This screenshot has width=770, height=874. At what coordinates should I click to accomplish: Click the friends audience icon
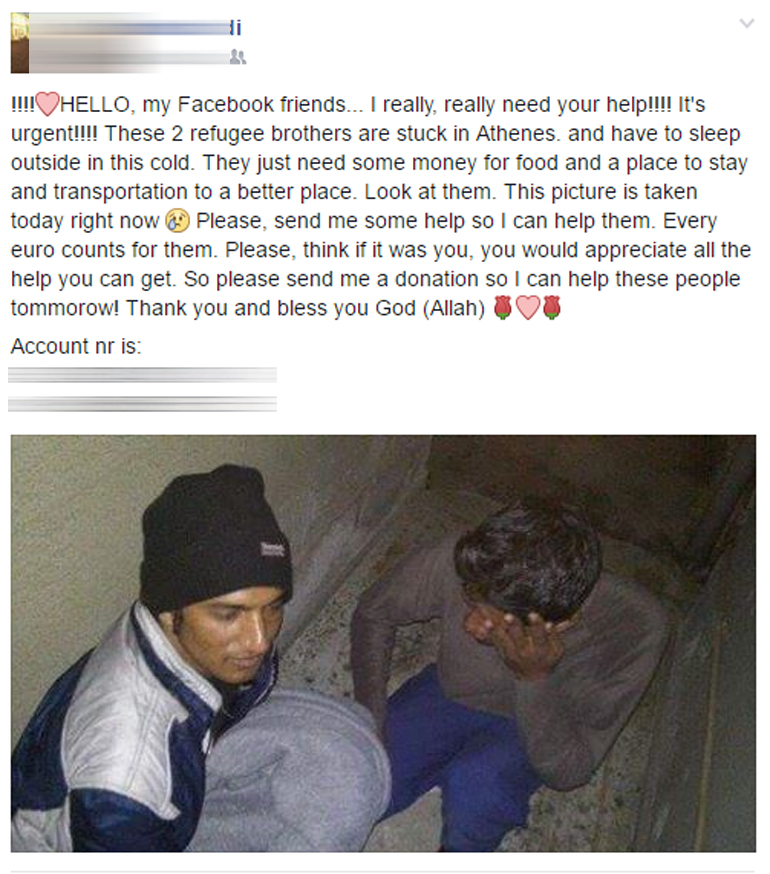238,57
